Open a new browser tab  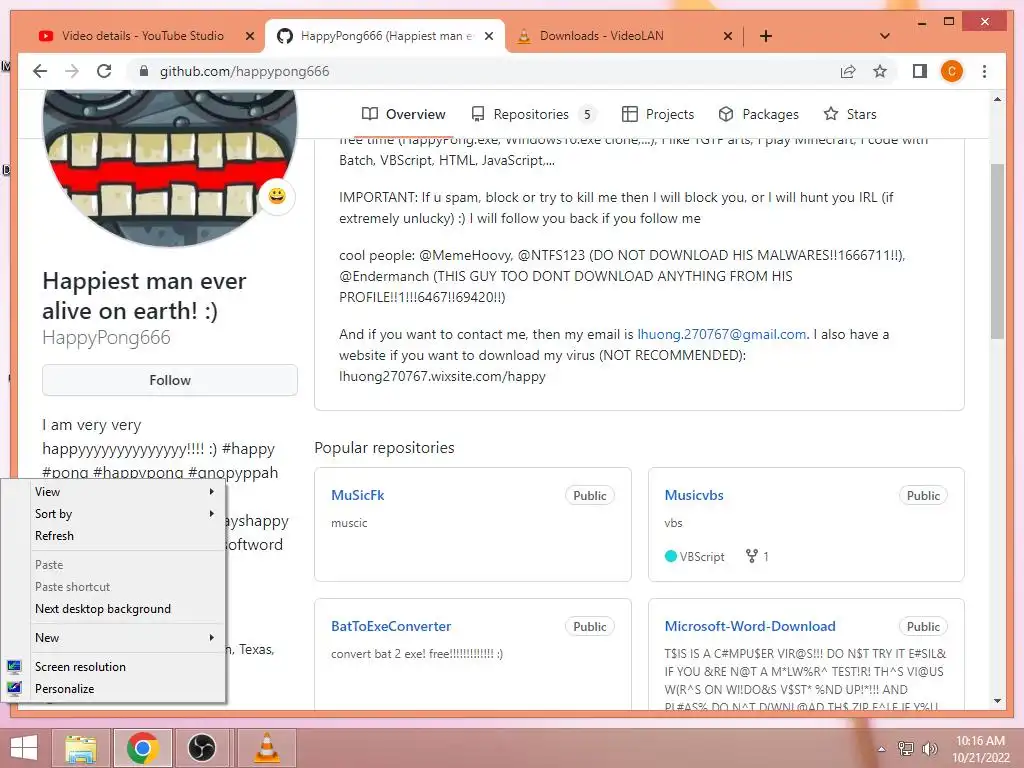(x=765, y=36)
